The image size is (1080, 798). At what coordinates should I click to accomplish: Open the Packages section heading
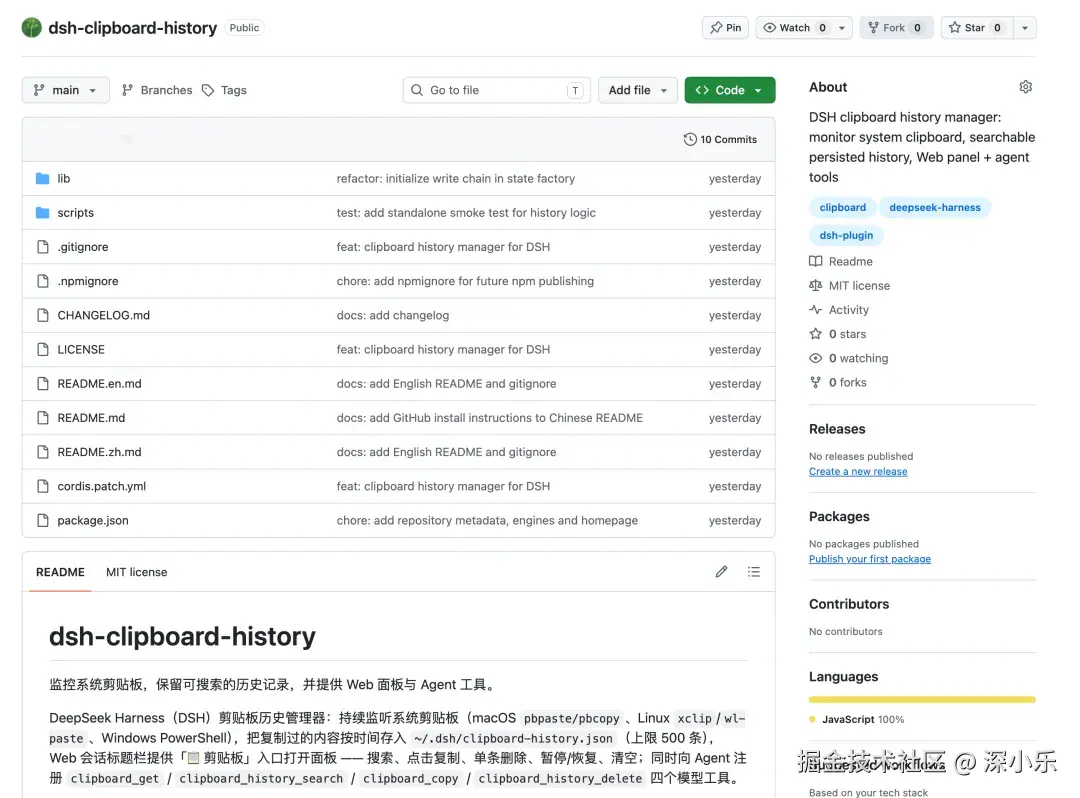pyautogui.click(x=839, y=516)
